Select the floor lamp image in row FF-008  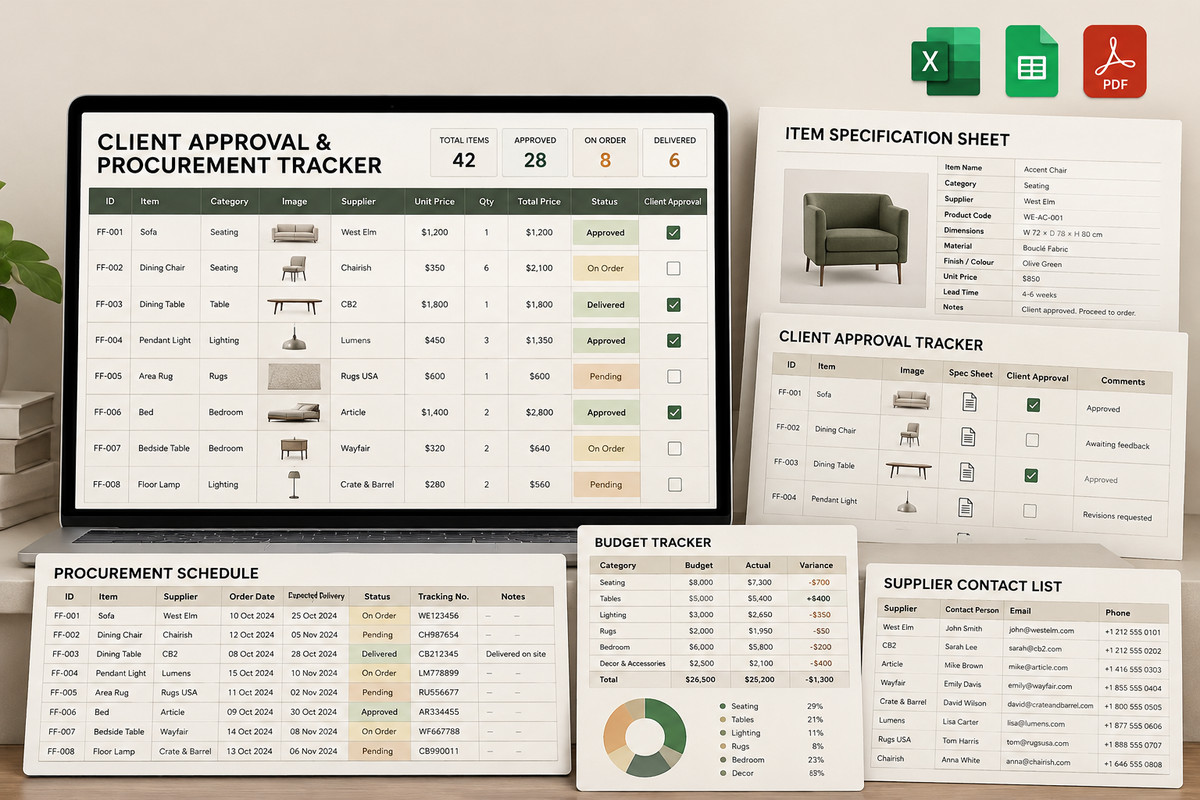294,484
